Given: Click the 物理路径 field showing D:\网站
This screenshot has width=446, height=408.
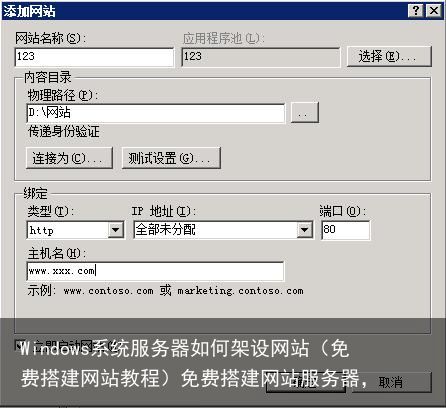Looking at the screenshot, I should 156,113.
